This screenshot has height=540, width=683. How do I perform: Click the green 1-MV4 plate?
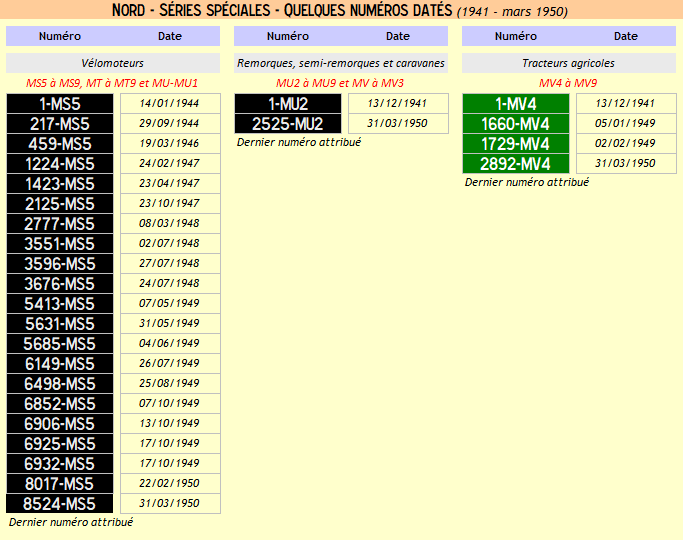pos(516,104)
